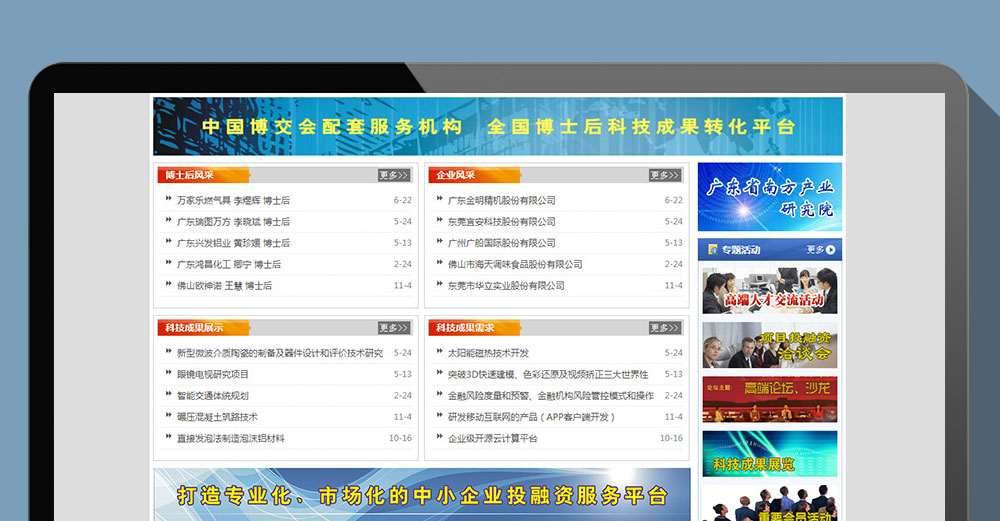Open 佛山市海天调味食品股份有限公司 link
Screen dimensions: 1000x521
[x=515, y=264]
